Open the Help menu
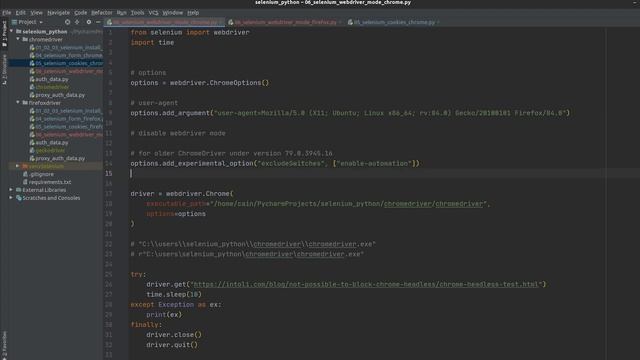 (x=193, y=13)
